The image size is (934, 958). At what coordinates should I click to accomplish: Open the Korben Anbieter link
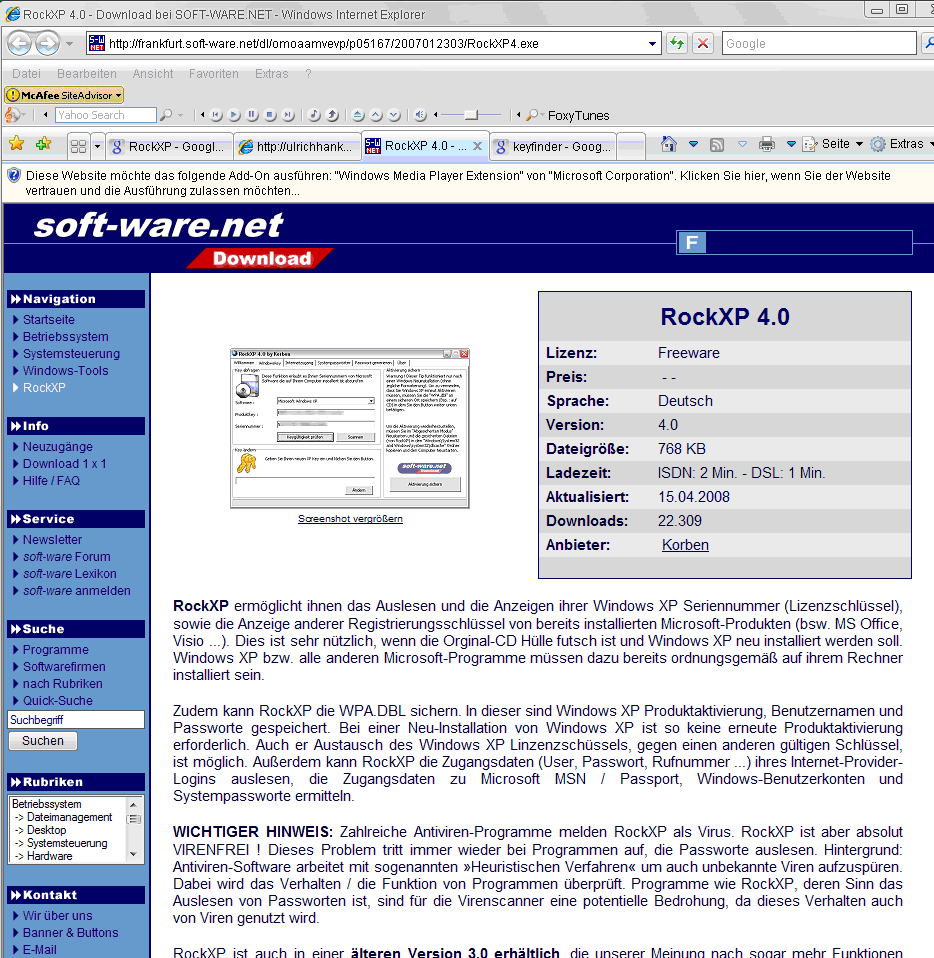[x=685, y=545]
